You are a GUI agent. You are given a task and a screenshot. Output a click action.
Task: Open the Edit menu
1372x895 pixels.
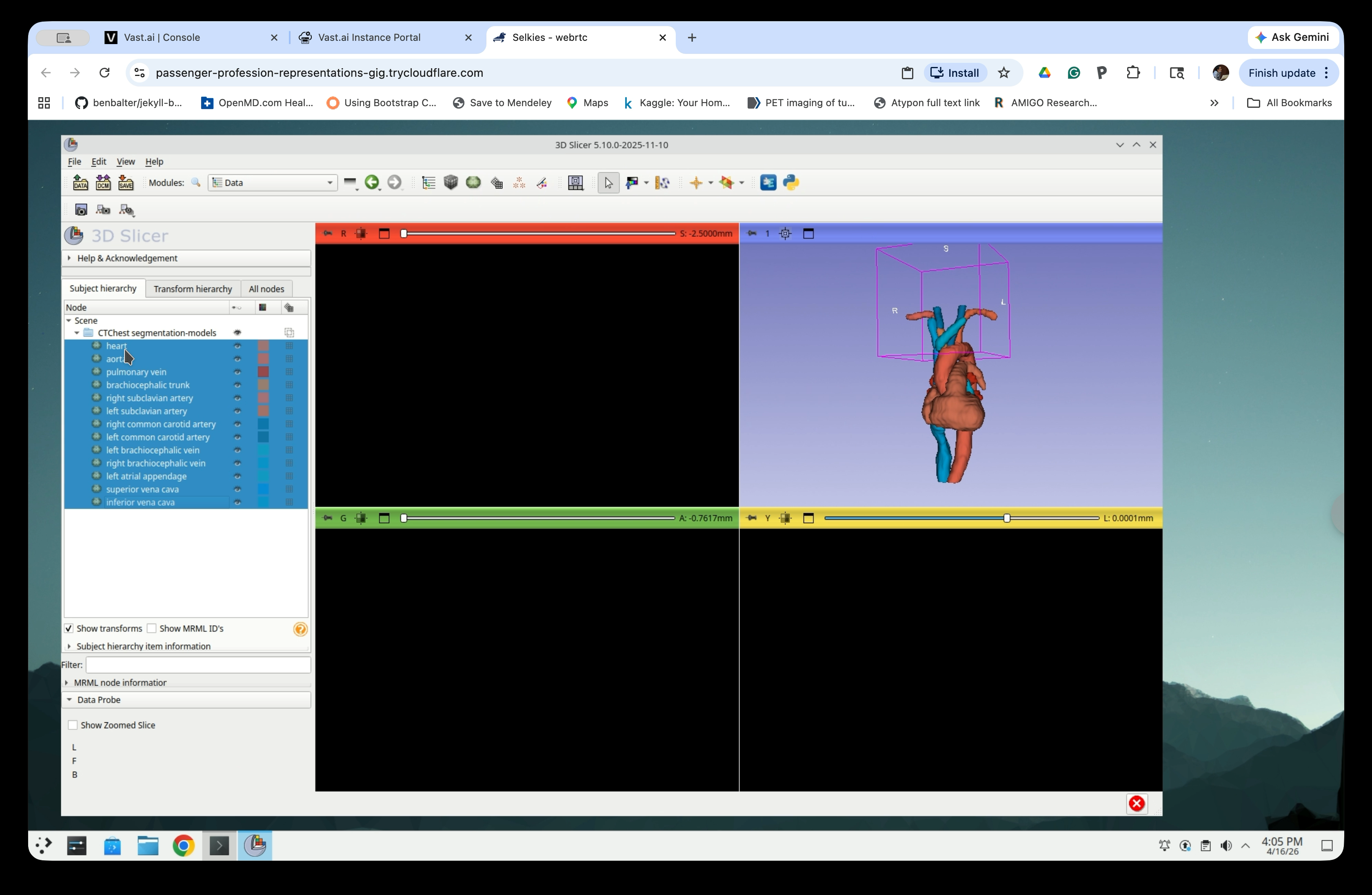point(99,161)
